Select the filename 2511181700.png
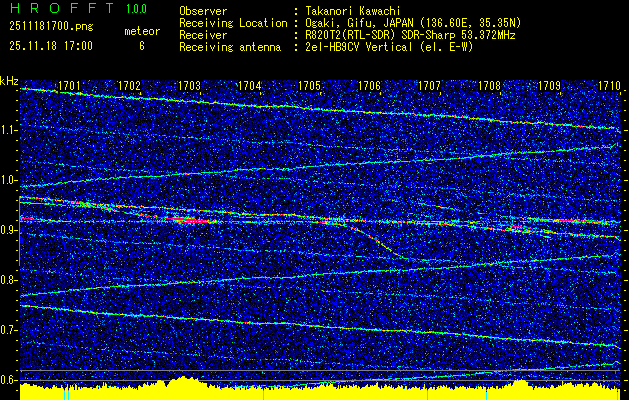The height and width of the screenshot is (400, 629). point(51,27)
